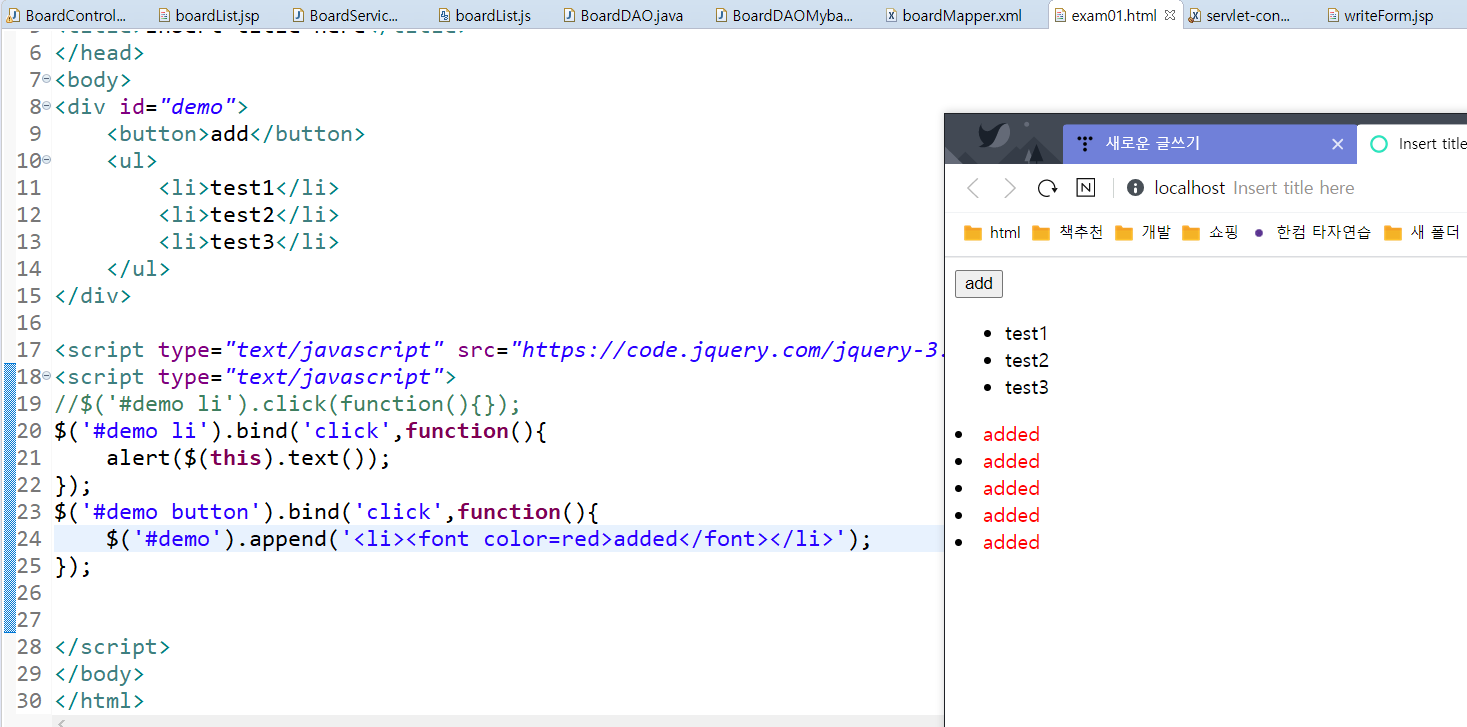The image size is (1467, 727).
Task: Collapse the ul fold at line 10
Action: 47,160
